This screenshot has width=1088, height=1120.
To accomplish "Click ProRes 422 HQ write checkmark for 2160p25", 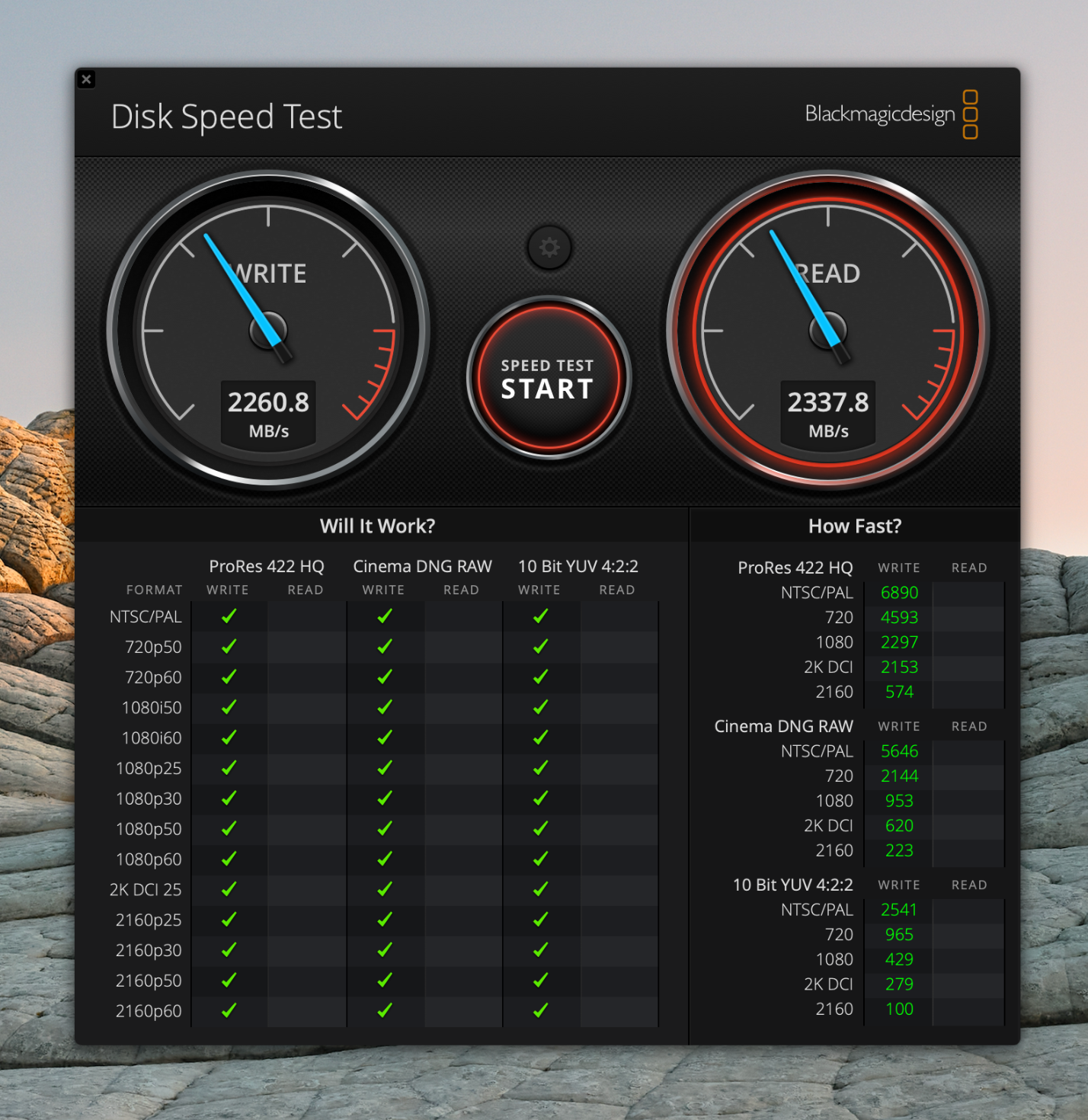I will coord(229,920).
